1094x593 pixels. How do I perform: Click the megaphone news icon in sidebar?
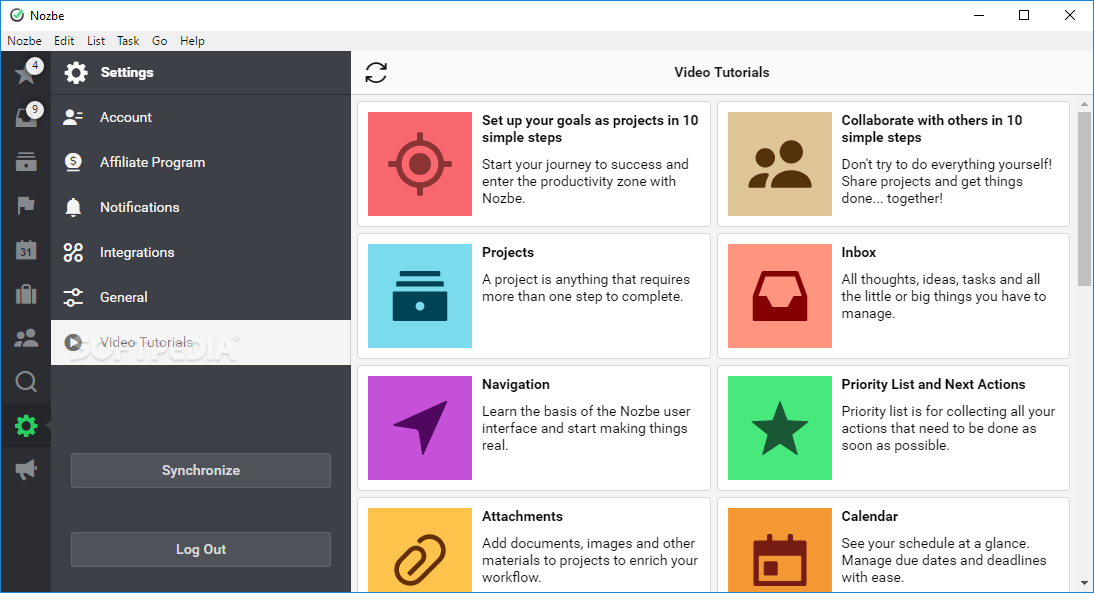(26, 469)
